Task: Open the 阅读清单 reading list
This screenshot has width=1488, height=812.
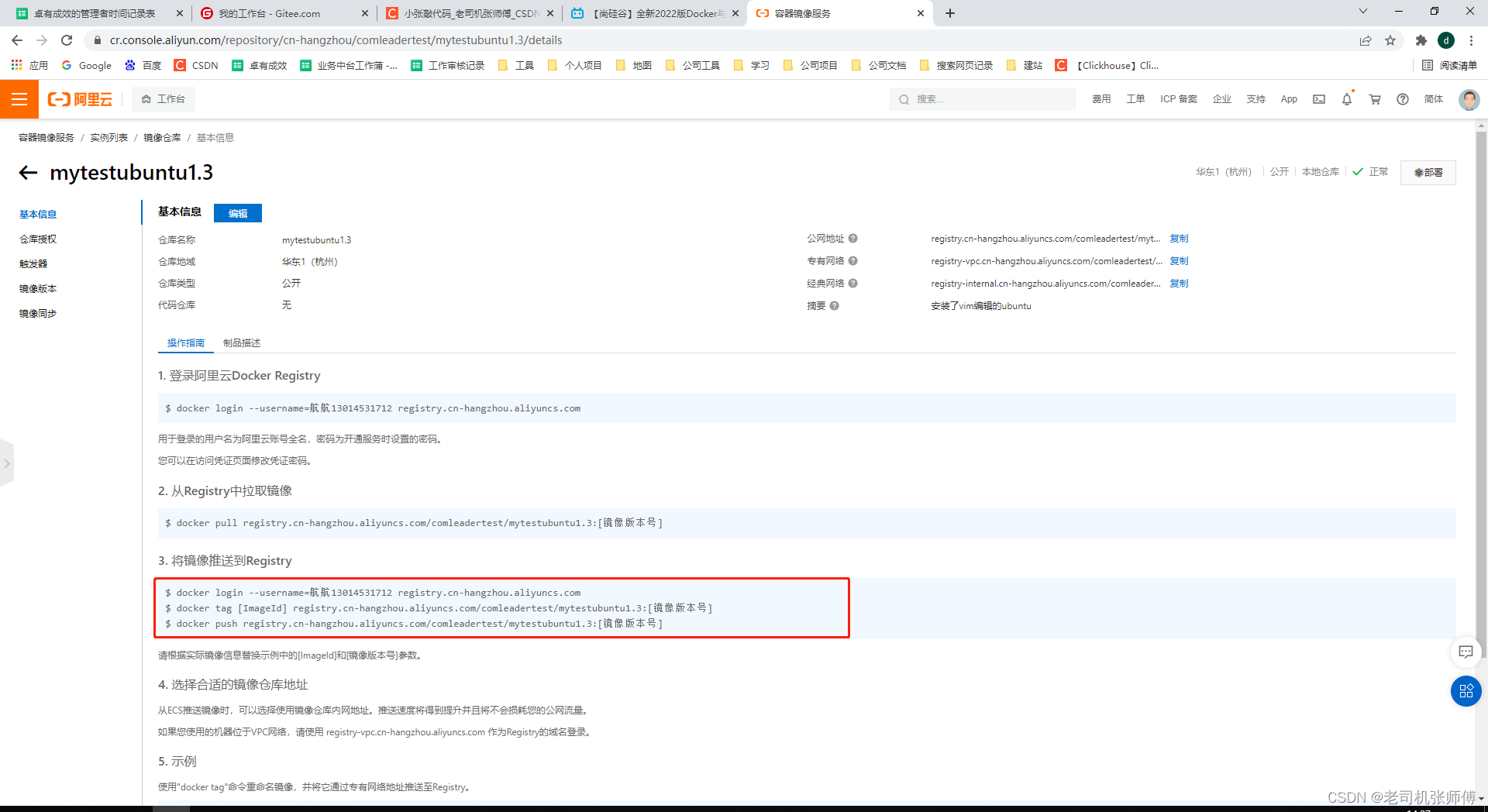Action: tap(1449, 66)
